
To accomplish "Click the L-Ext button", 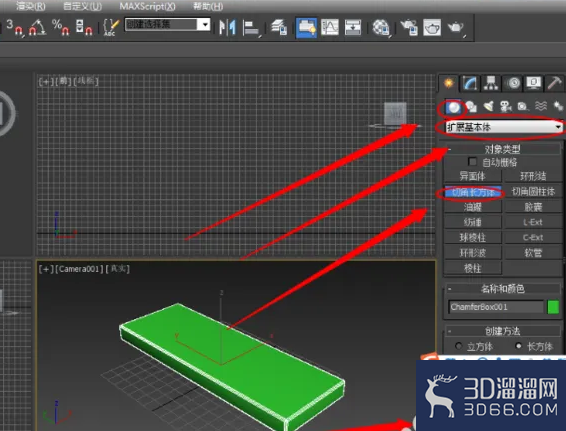I will point(533,222).
